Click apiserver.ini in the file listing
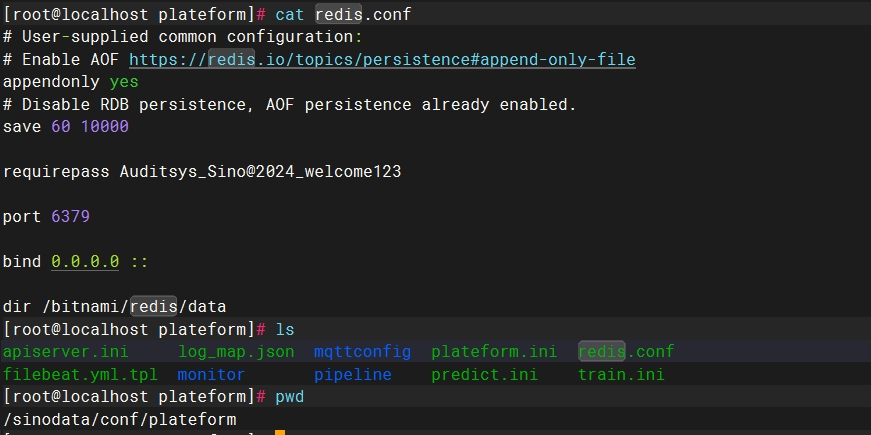Screen dimensions: 871x435 (66, 351)
